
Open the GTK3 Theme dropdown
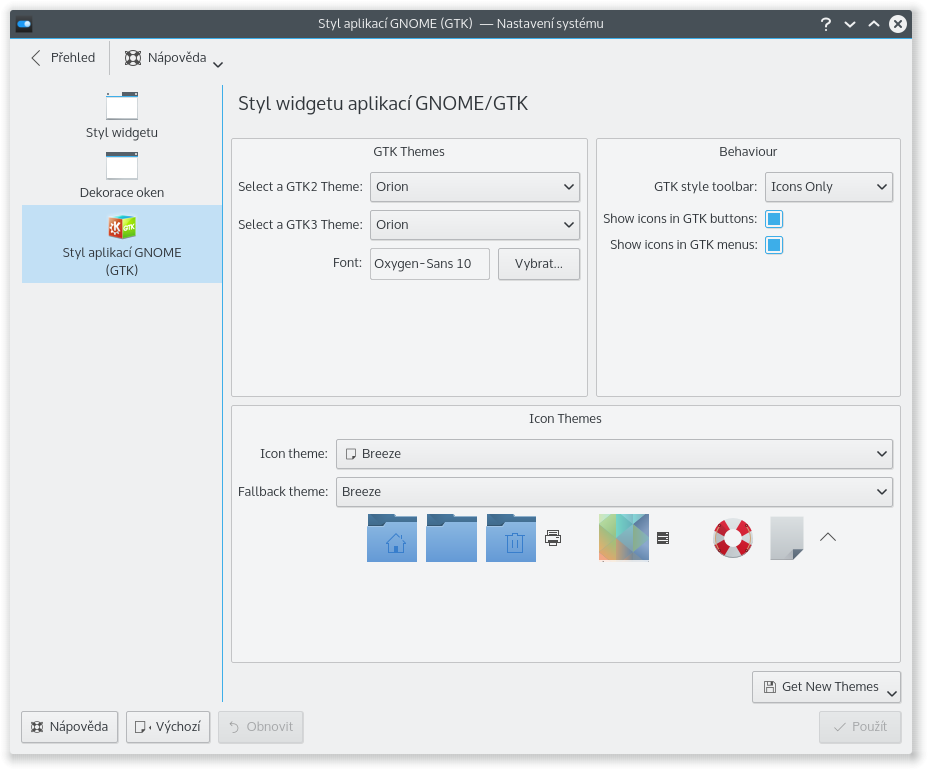pyautogui.click(x=475, y=225)
